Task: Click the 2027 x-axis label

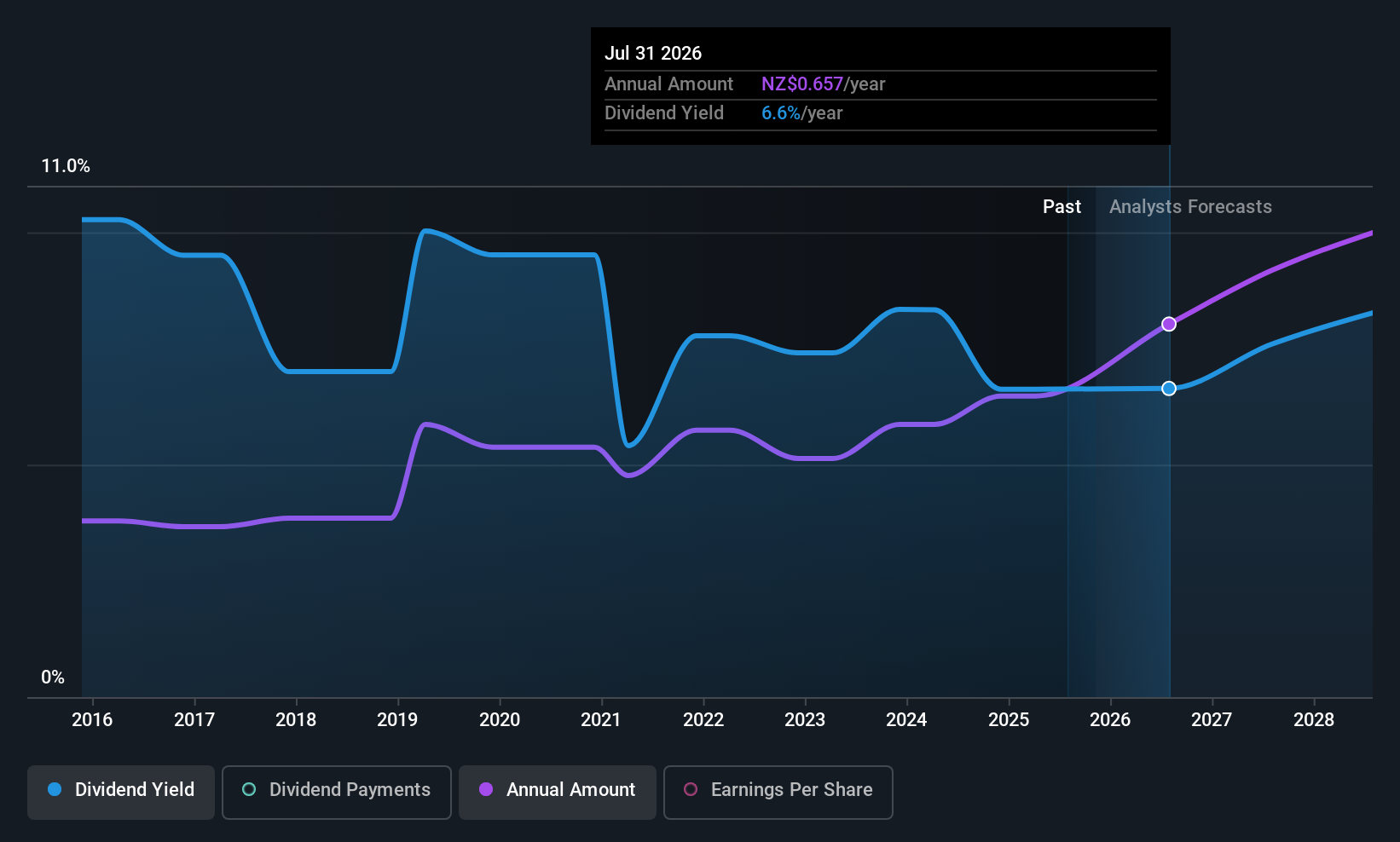Action: point(1212,720)
